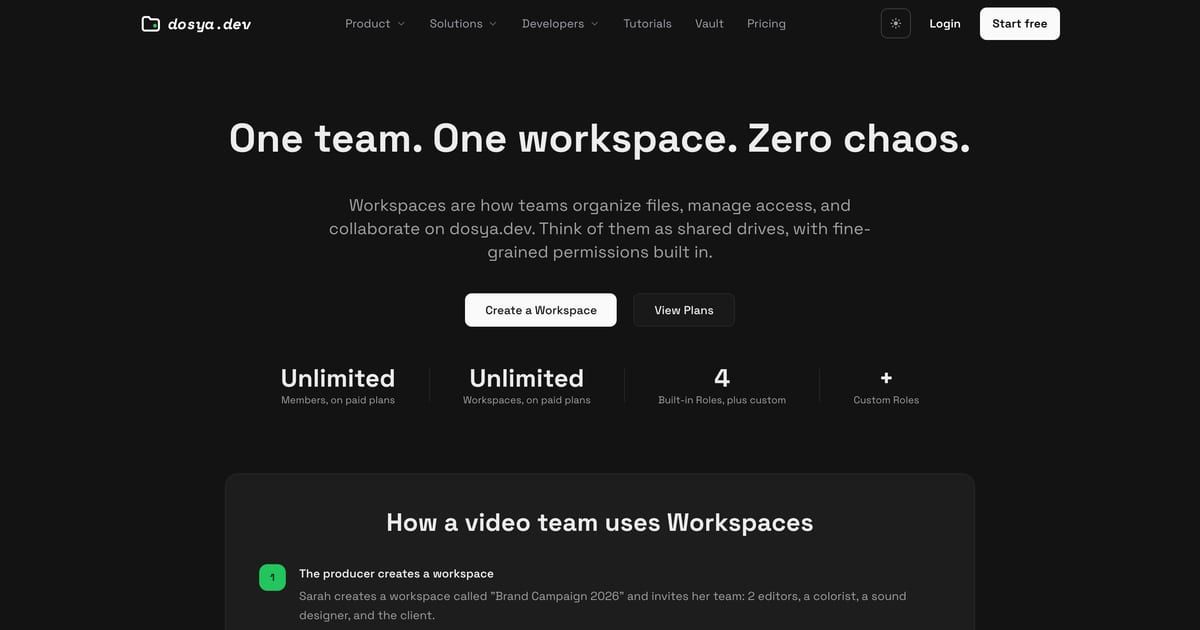The image size is (1200, 630).
Task: Open the Pricing page link
Action: coord(766,23)
